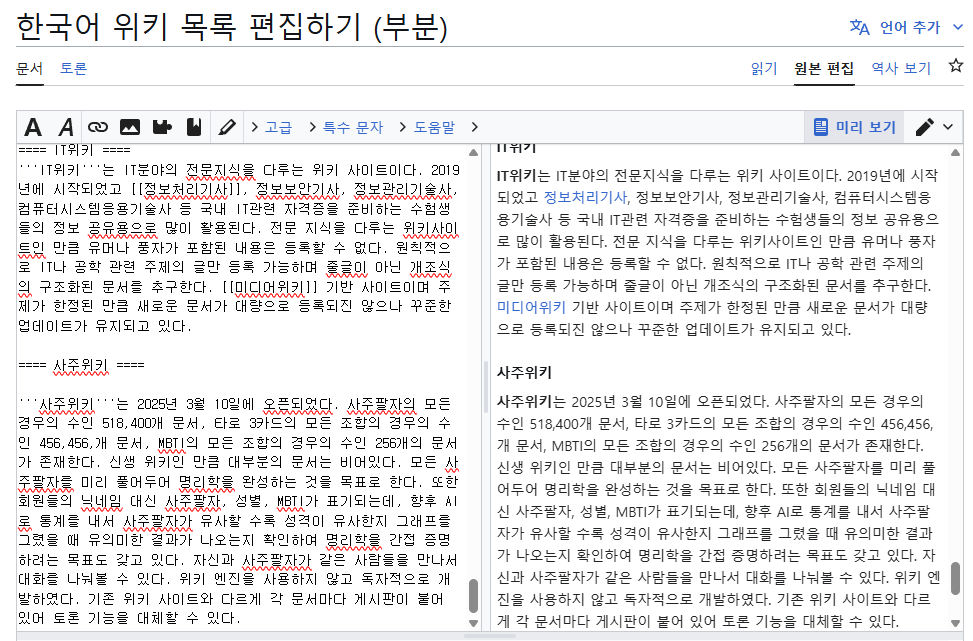Click bold IT위키 at preview paragraph start
Screen dimensions: 973x641
(516, 176)
